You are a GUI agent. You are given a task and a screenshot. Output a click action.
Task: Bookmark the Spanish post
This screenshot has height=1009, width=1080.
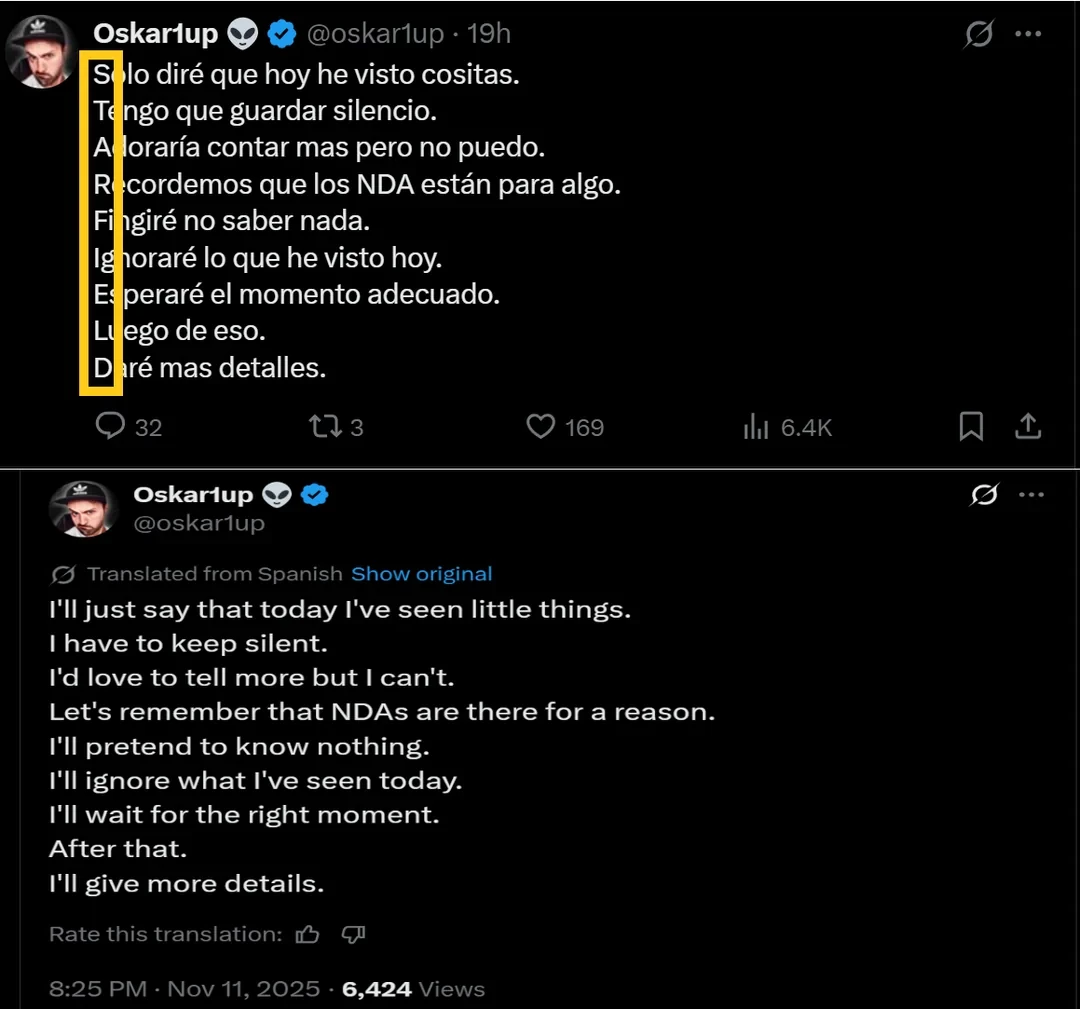click(x=971, y=427)
